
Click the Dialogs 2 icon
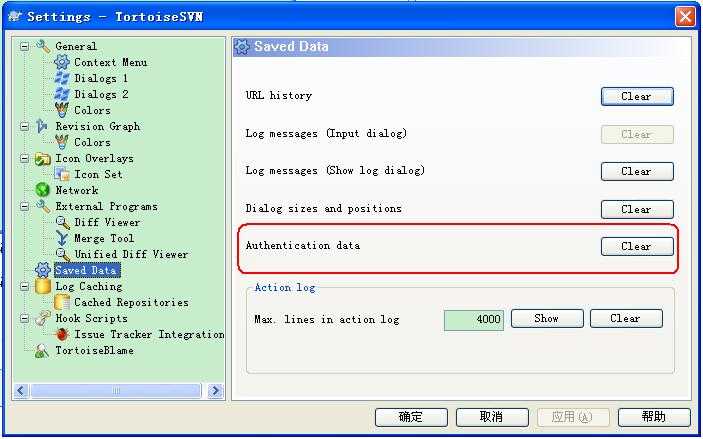pos(62,94)
